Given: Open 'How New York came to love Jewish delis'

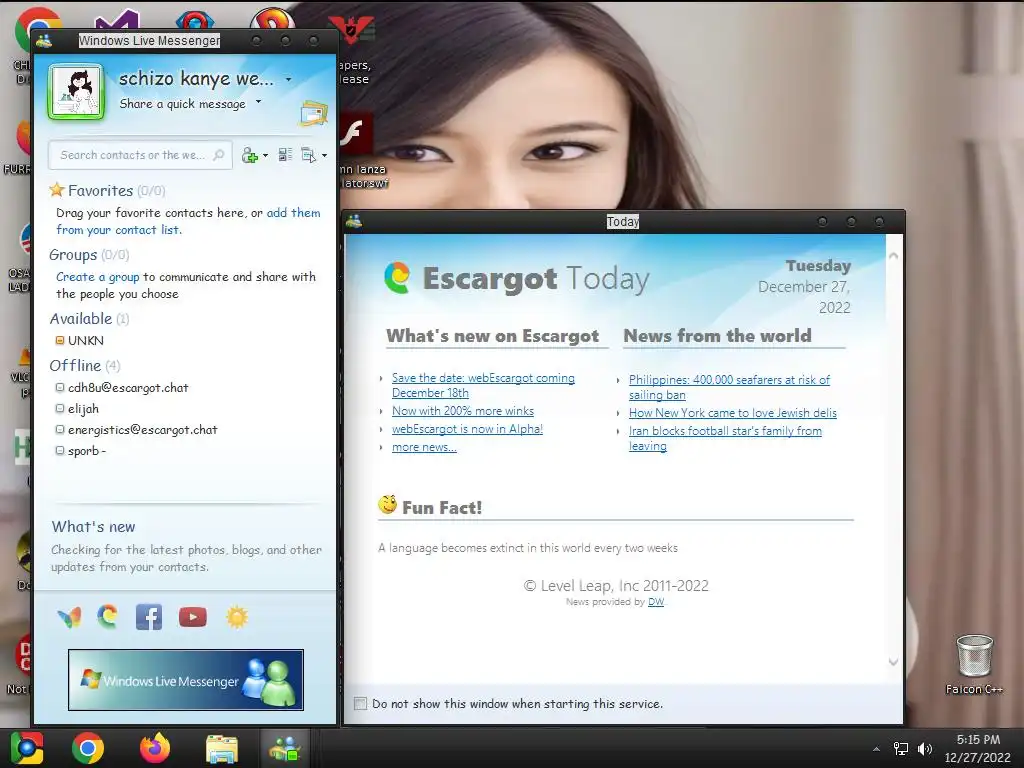Looking at the screenshot, I should [733, 413].
